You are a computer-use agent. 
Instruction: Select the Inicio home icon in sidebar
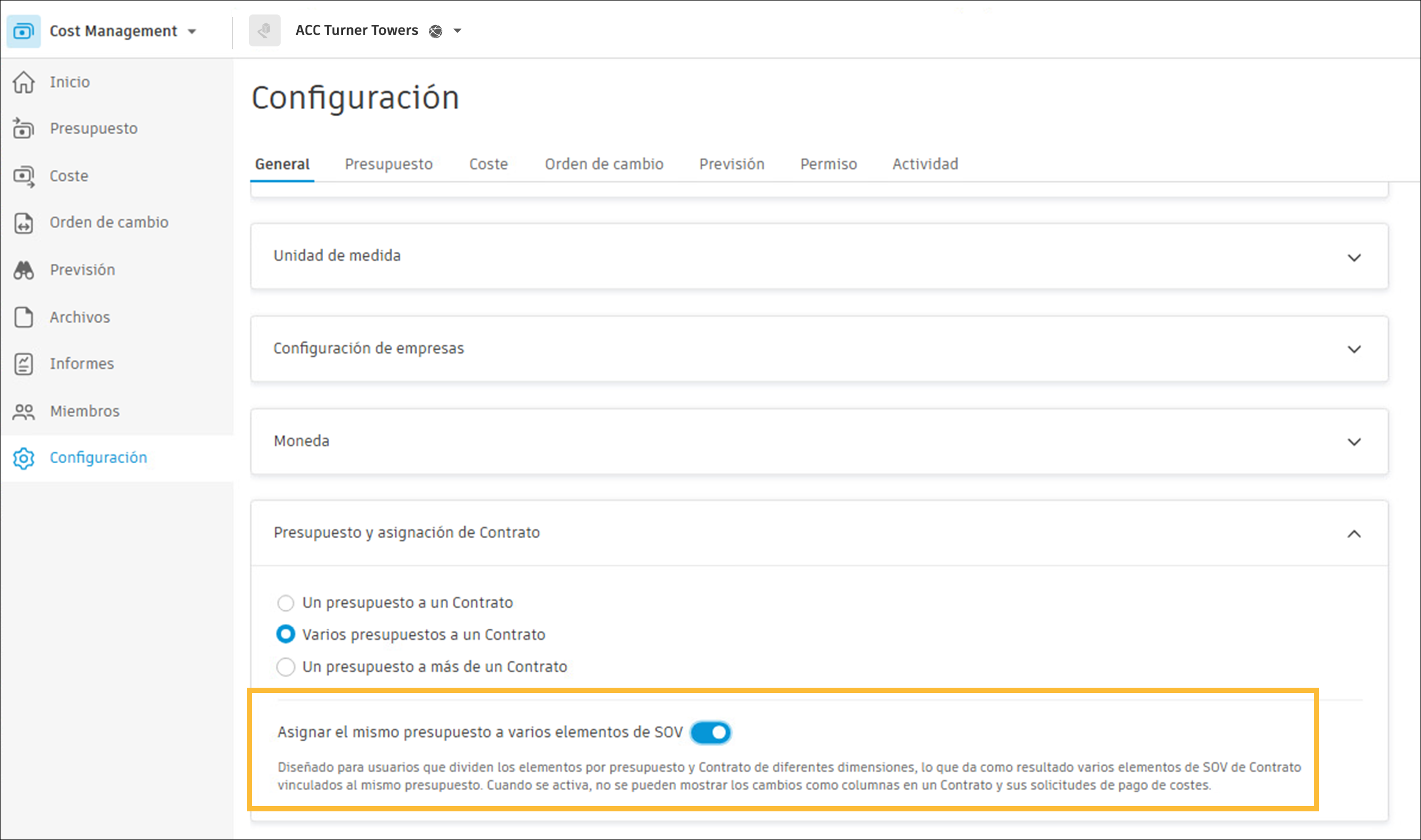[24, 82]
